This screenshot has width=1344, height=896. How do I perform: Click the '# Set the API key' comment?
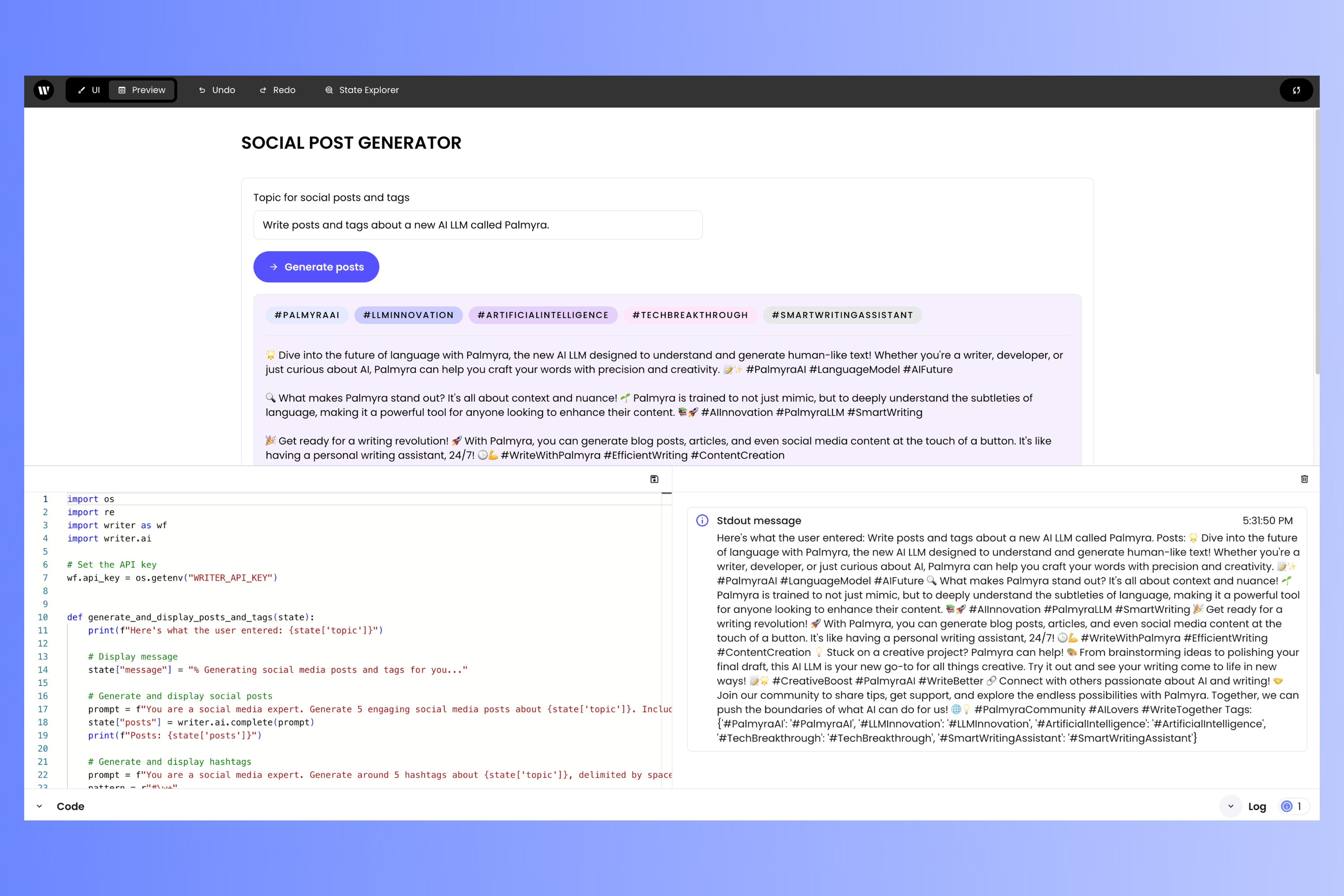point(112,565)
